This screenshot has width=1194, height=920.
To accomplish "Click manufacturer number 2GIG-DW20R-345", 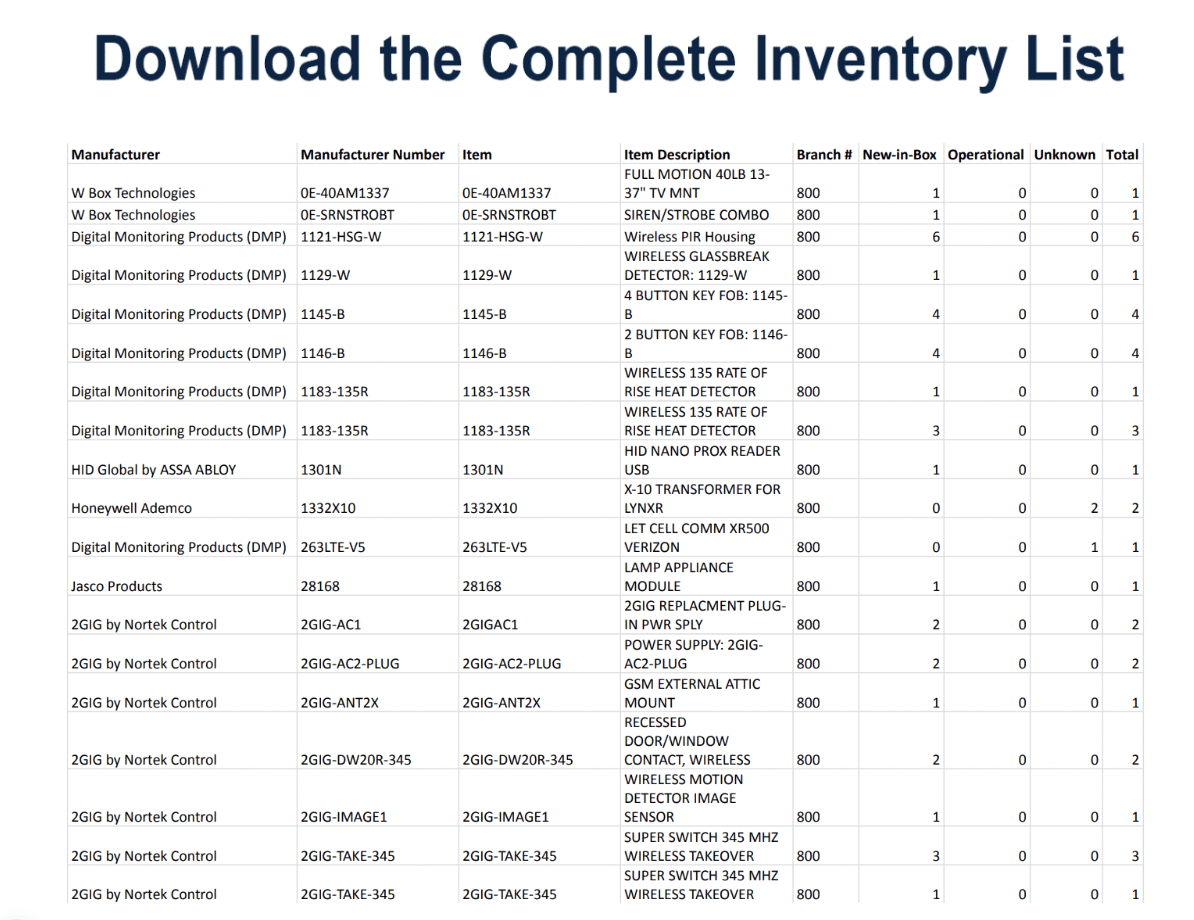I will point(355,760).
